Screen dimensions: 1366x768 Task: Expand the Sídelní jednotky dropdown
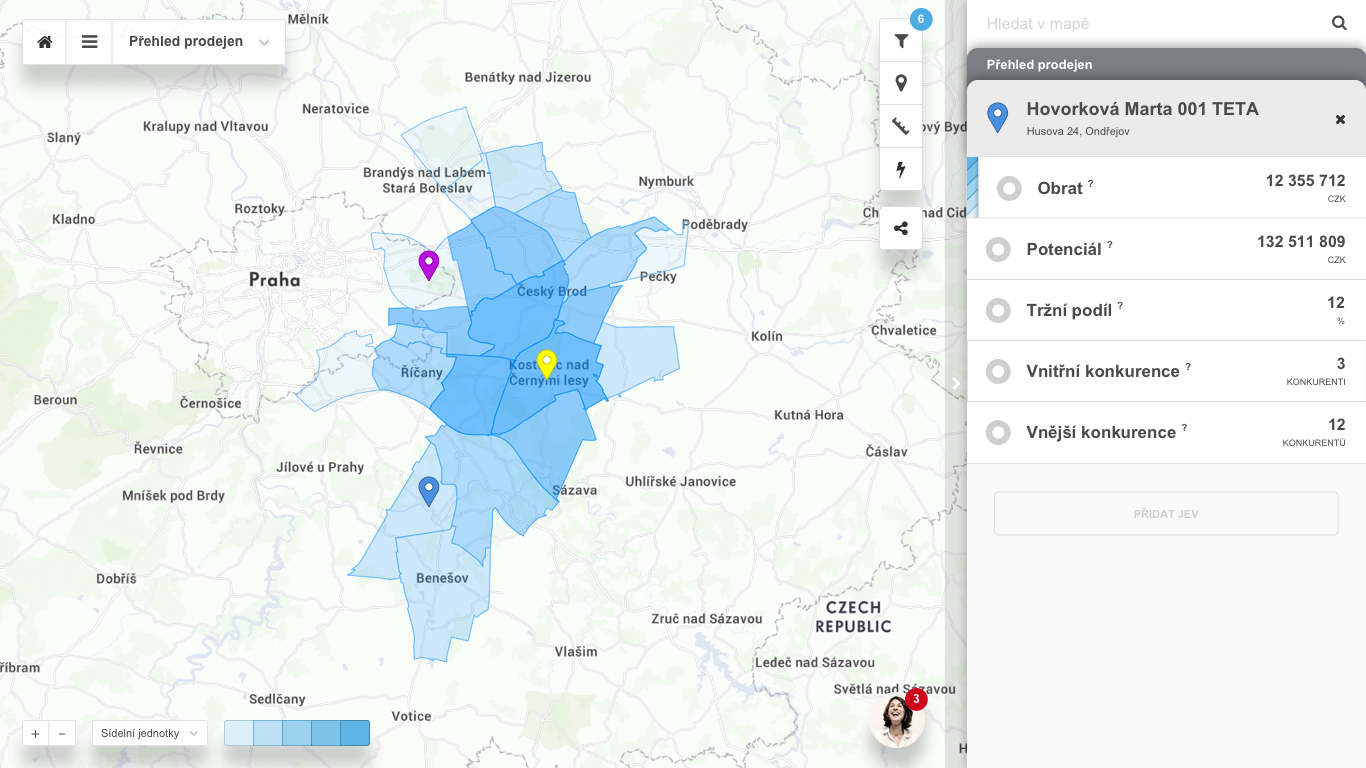pyautogui.click(x=149, y=733)
